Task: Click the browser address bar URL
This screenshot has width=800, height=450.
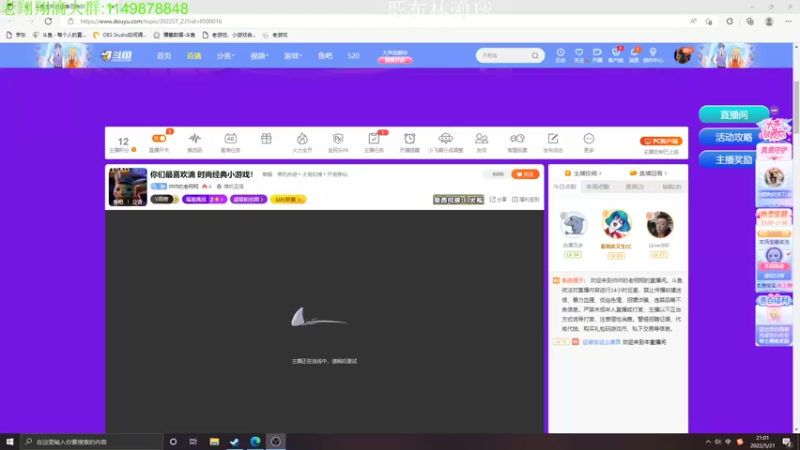Action: [151, 21]
